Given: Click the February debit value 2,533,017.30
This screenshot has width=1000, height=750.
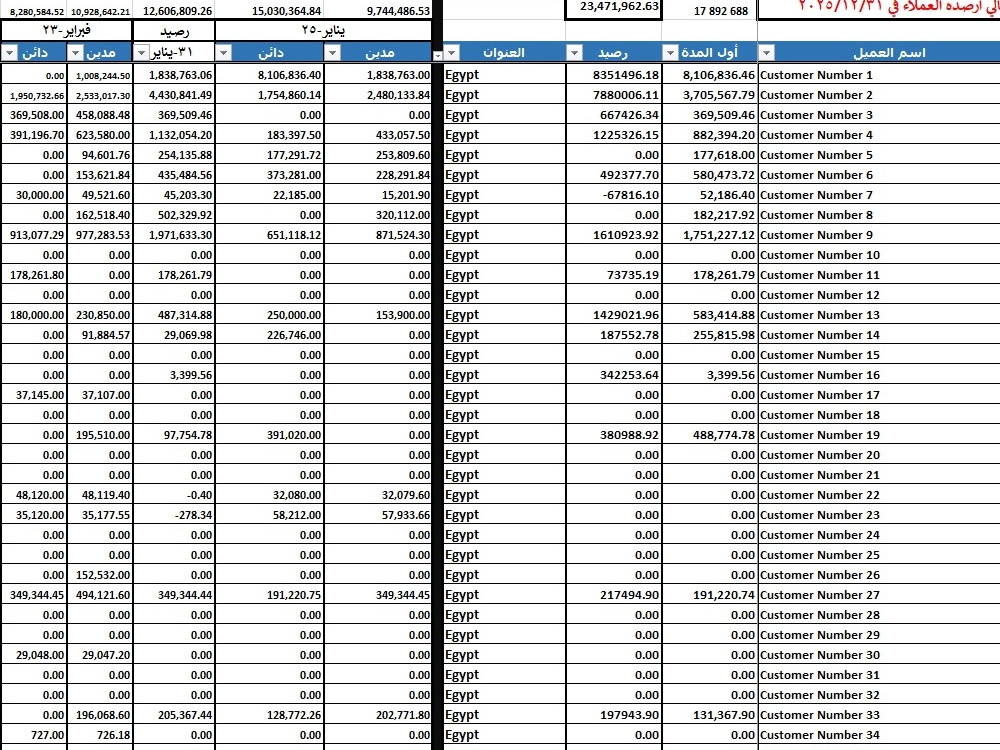Looking at the screenshot, I should (99, 95).
